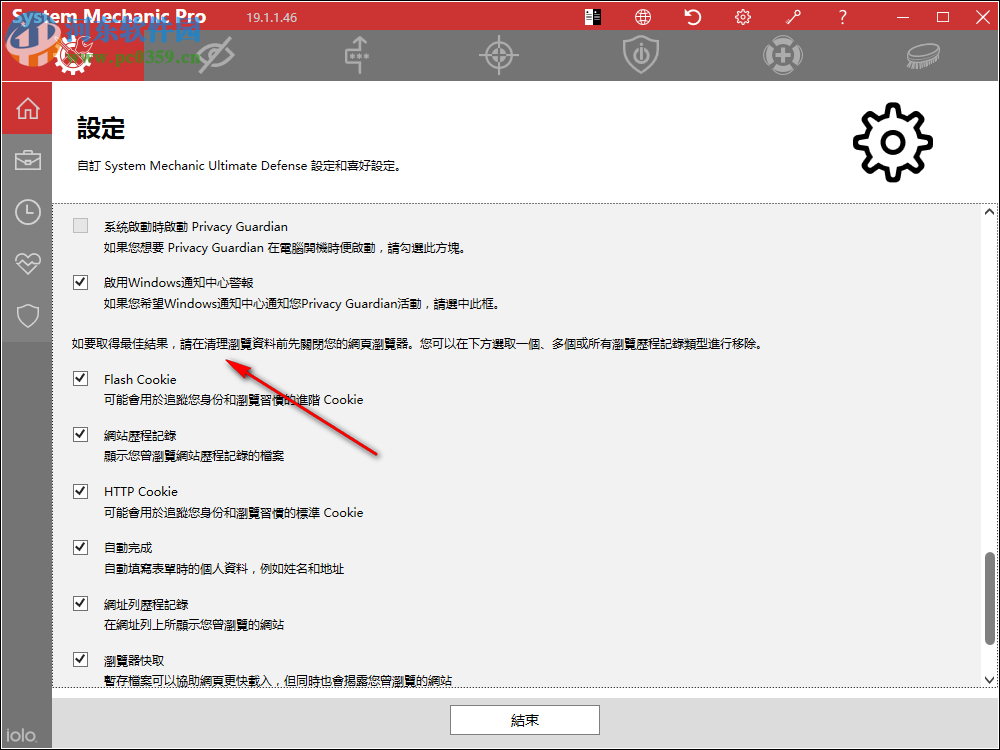This screenshot has width=1000, height=750.
Task: Click the key icon in the title bar
Action: (x=793, y=16)
